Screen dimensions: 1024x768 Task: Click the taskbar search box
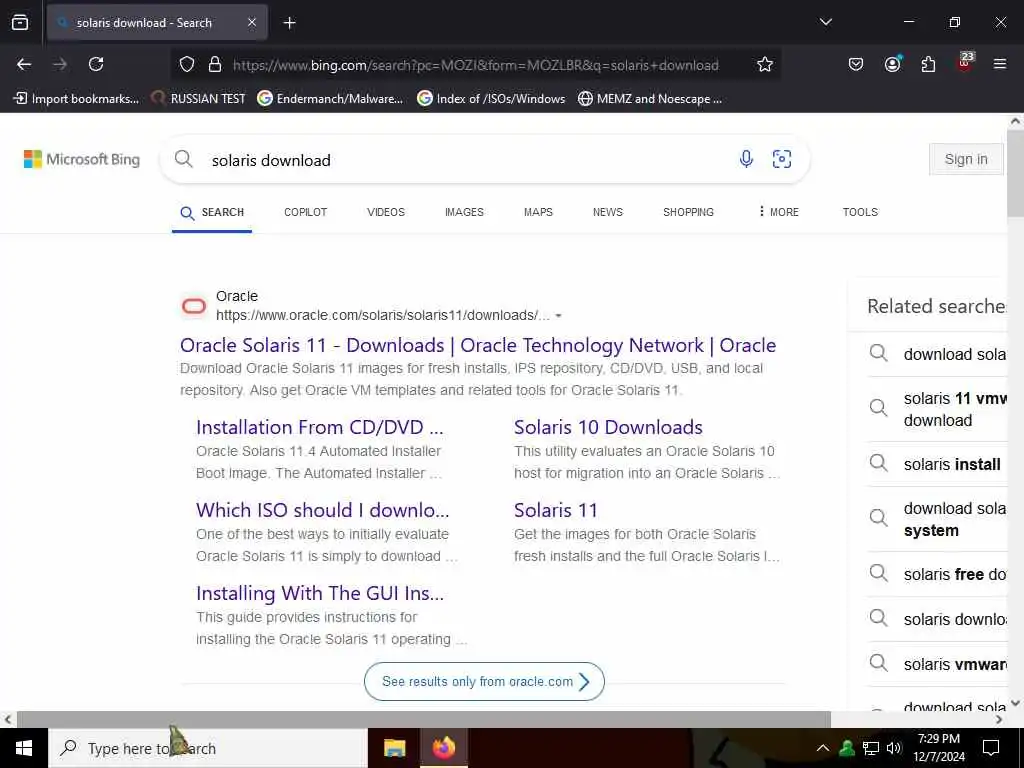click(208, 748)
